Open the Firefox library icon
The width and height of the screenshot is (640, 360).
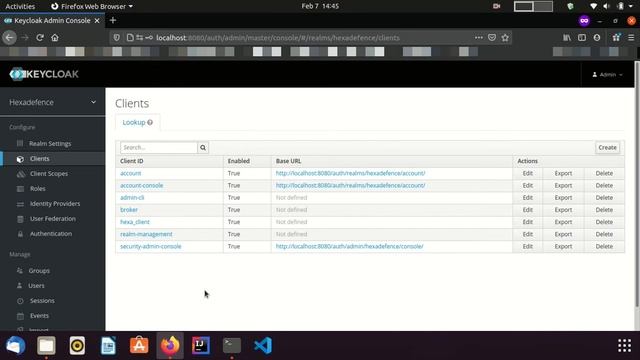567,38
